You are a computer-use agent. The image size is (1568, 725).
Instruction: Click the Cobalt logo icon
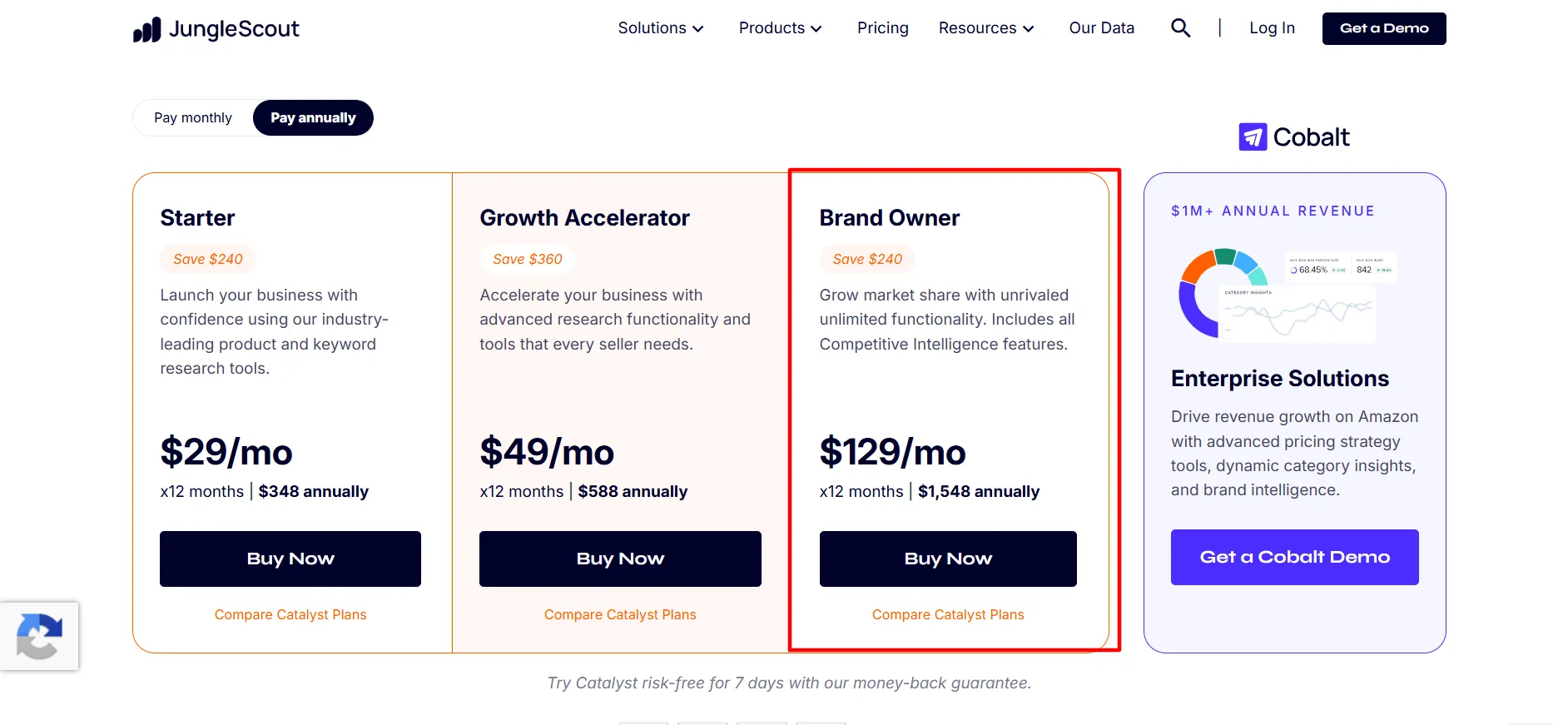point(1253,137)
